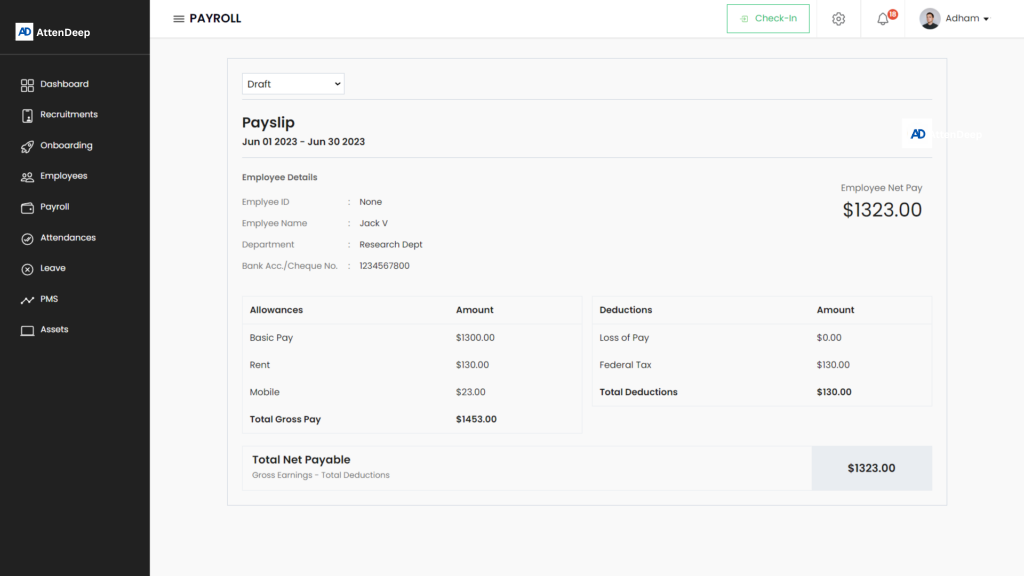
Task: Click the Payroll wallet icon
Action: (27, 208)
